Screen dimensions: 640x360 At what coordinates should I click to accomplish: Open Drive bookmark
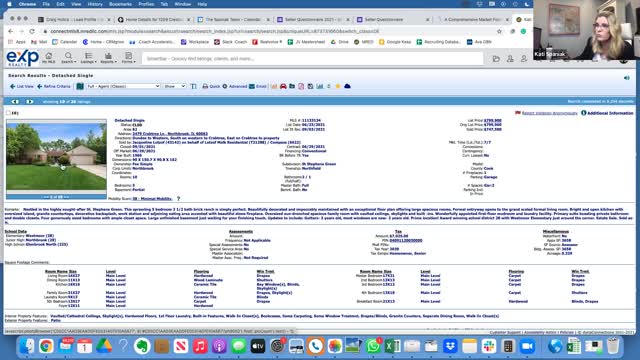click(341, 42)
